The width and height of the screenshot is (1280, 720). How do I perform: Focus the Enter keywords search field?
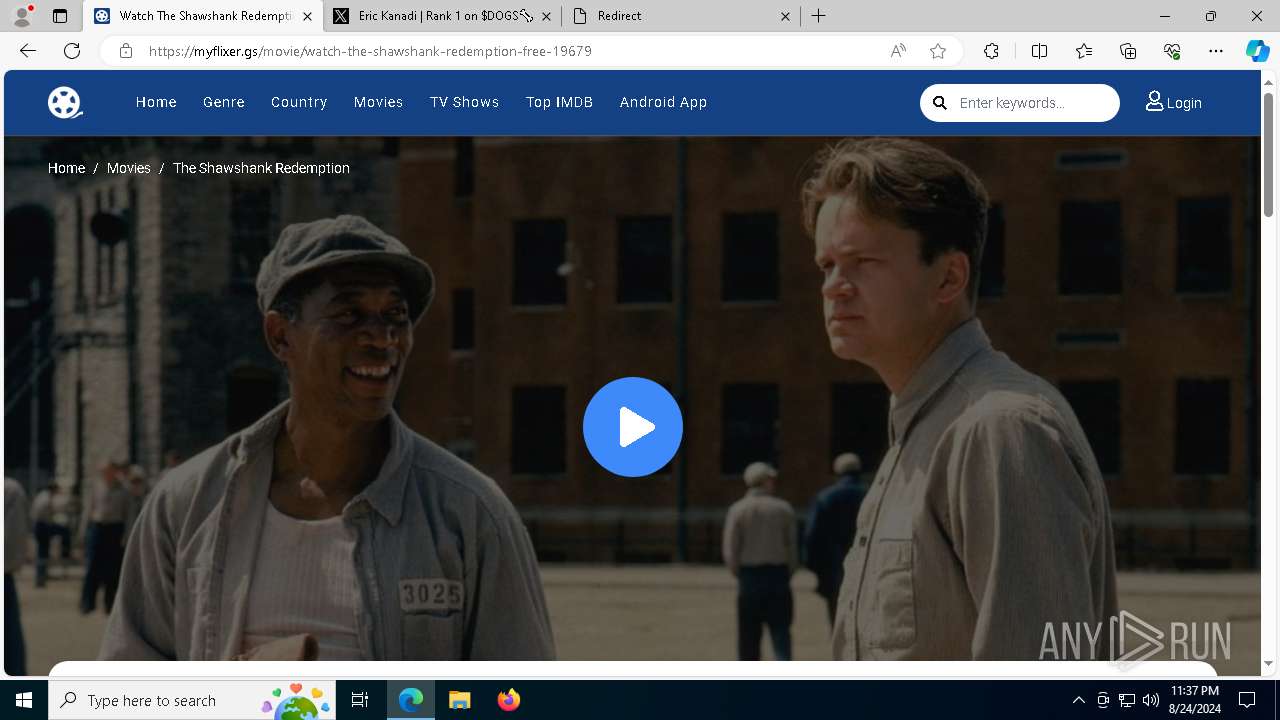(1033, 103)
